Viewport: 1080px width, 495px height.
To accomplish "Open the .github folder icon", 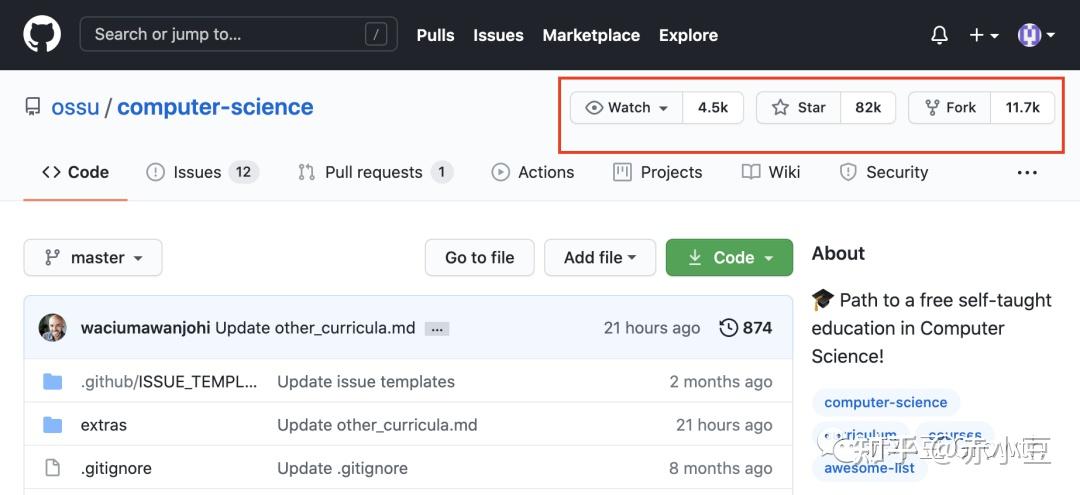I will pyautogui.click(x=53, y=381).
